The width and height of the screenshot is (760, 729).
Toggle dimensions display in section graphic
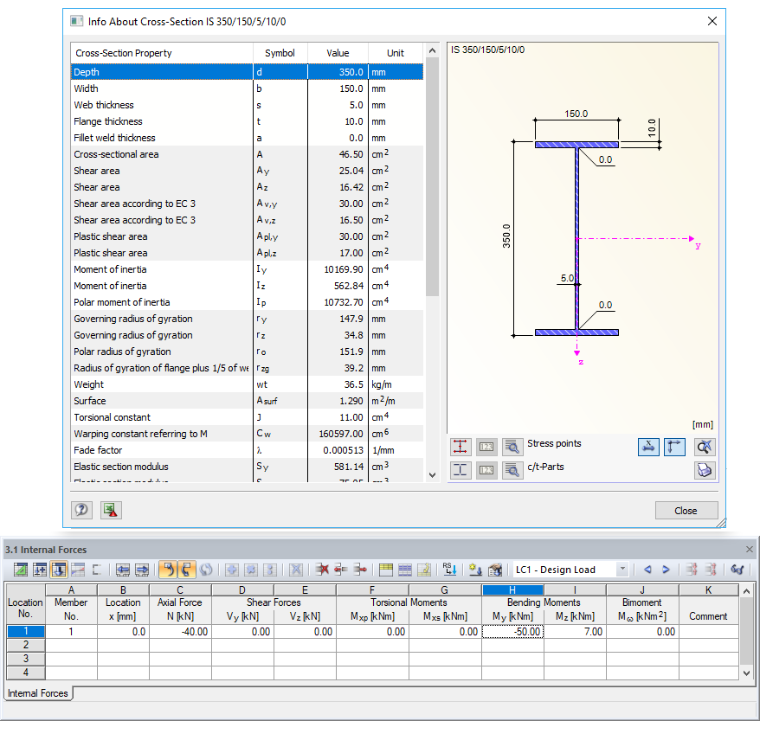pos(649,446)
